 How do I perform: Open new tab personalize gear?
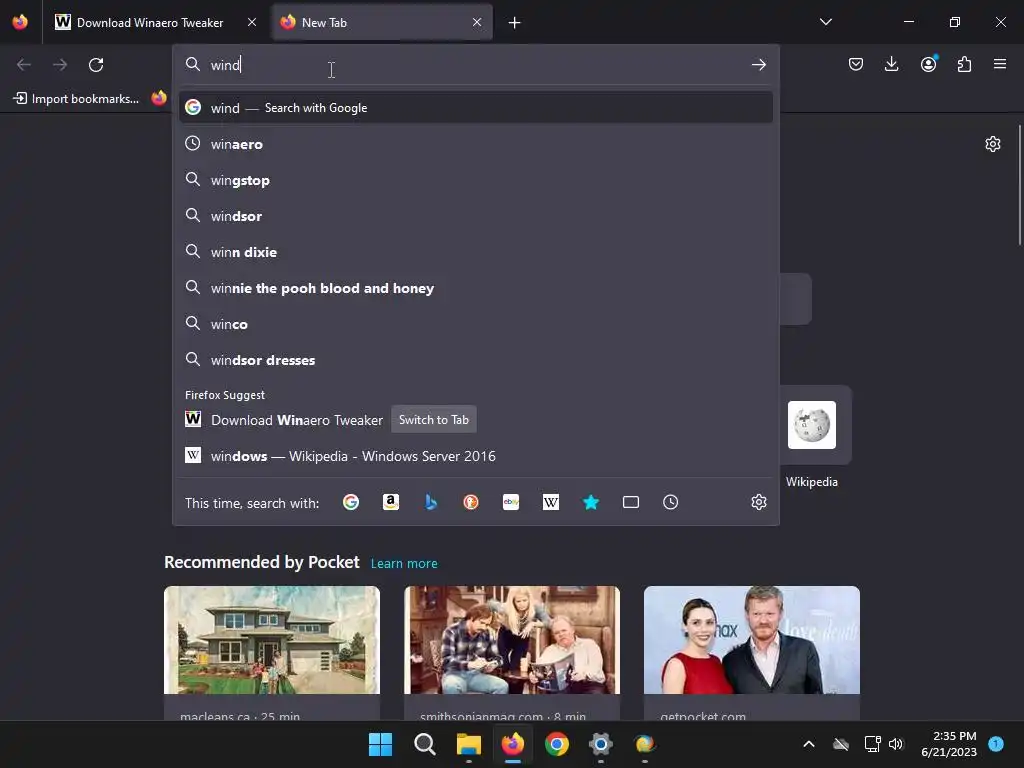pos(993,144)
